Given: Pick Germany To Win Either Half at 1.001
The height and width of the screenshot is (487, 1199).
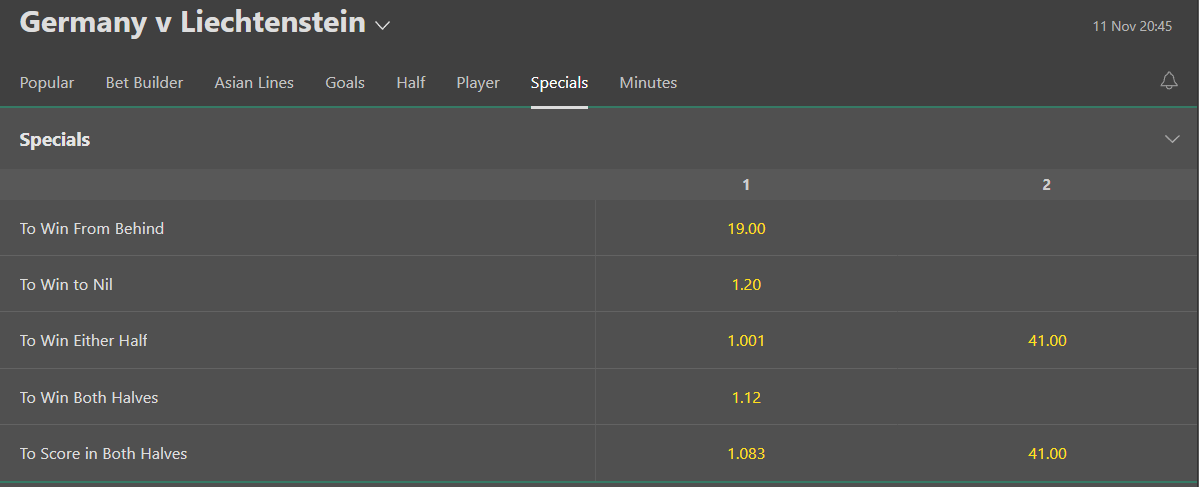Looking at the screenshot, I should (x=746, y=341).
